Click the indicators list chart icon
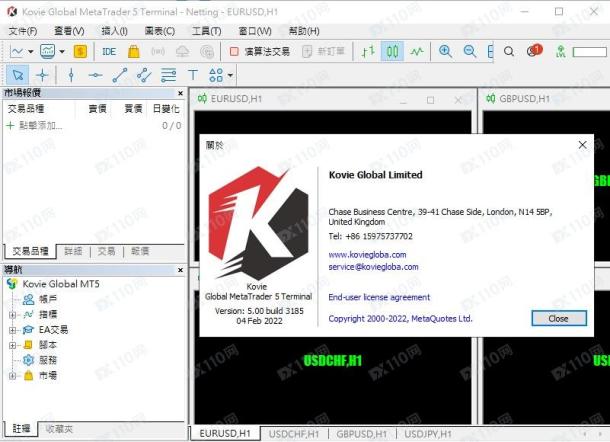 [x=47, y=51]
